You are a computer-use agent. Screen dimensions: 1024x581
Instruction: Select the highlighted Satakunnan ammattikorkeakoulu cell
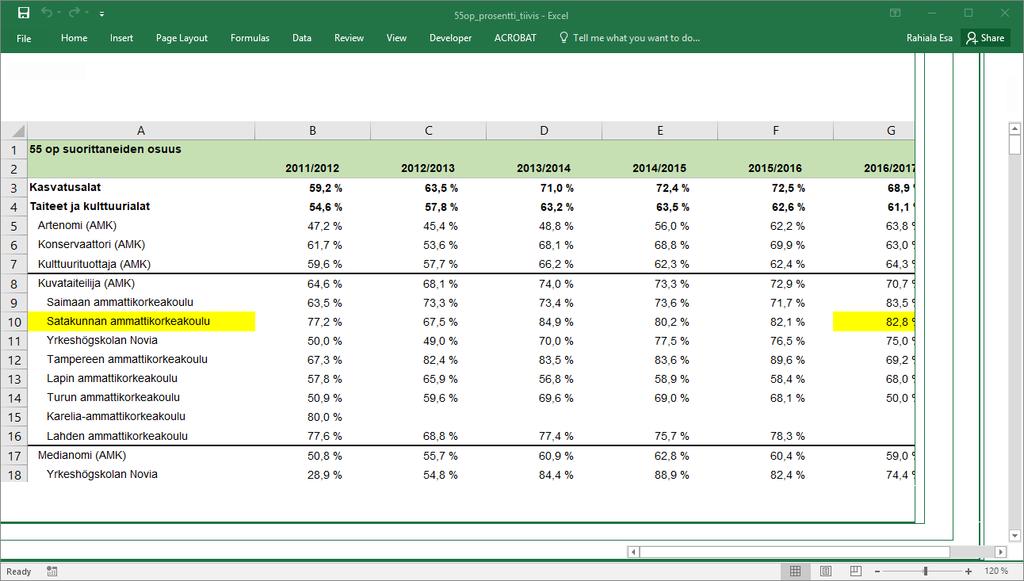click(x=141, y=322)
